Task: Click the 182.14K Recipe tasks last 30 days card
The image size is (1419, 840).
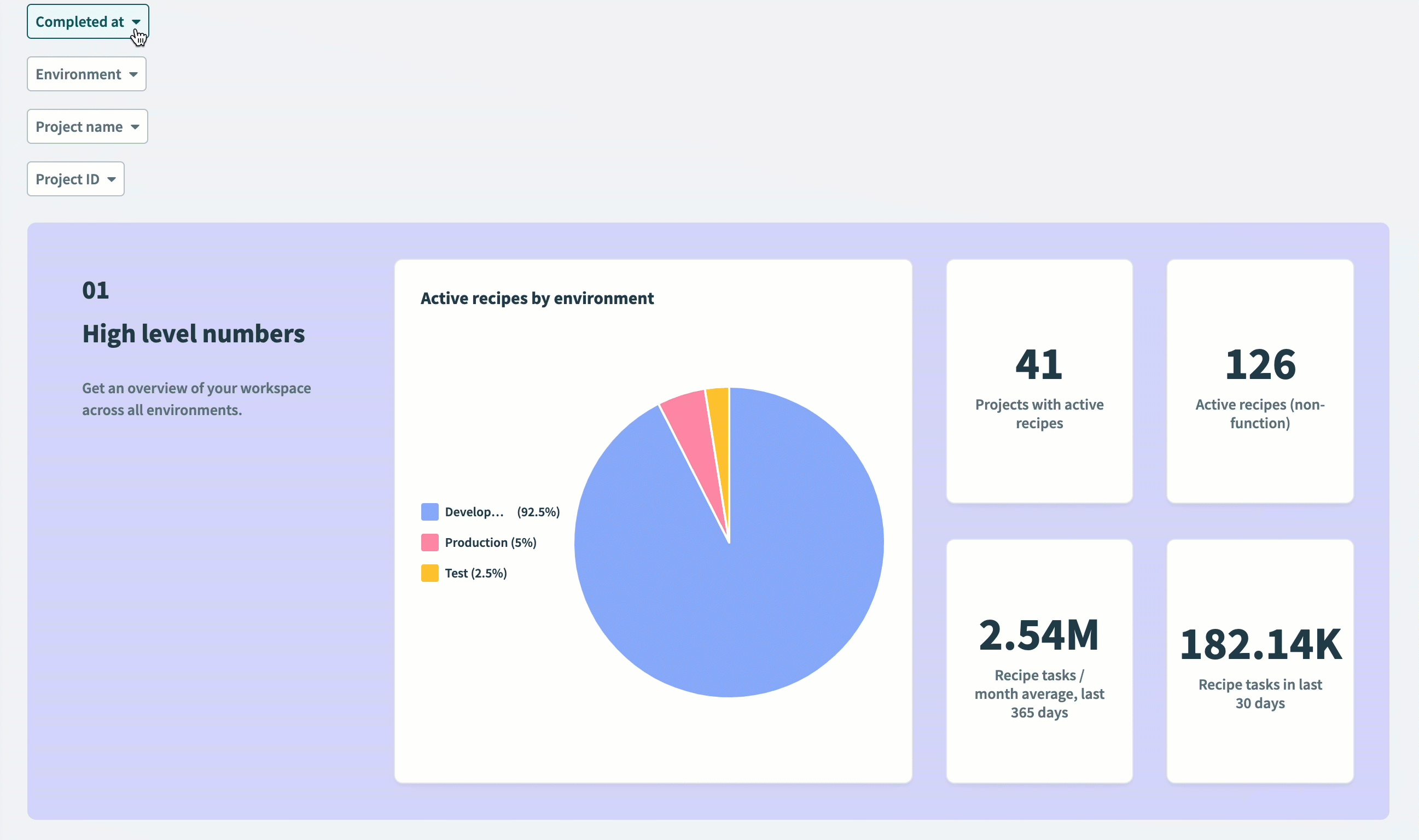Action: pyautogui.click(x=1259, y=661)
